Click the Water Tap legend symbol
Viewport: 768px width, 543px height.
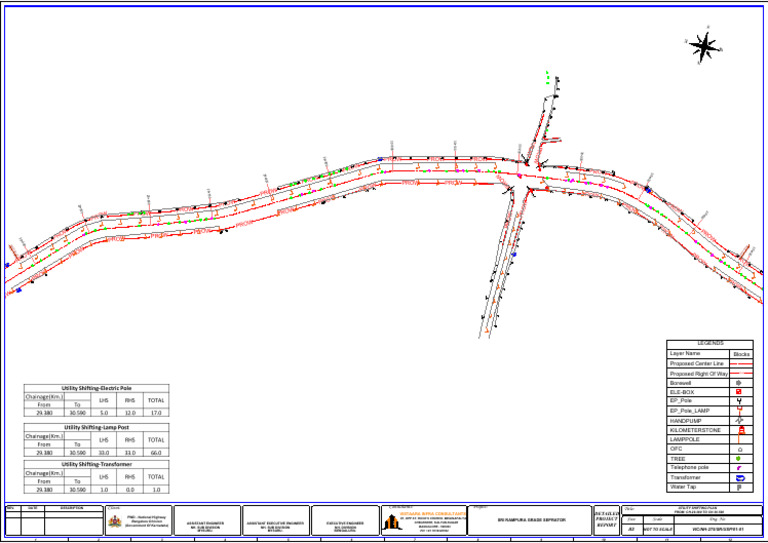739,487
